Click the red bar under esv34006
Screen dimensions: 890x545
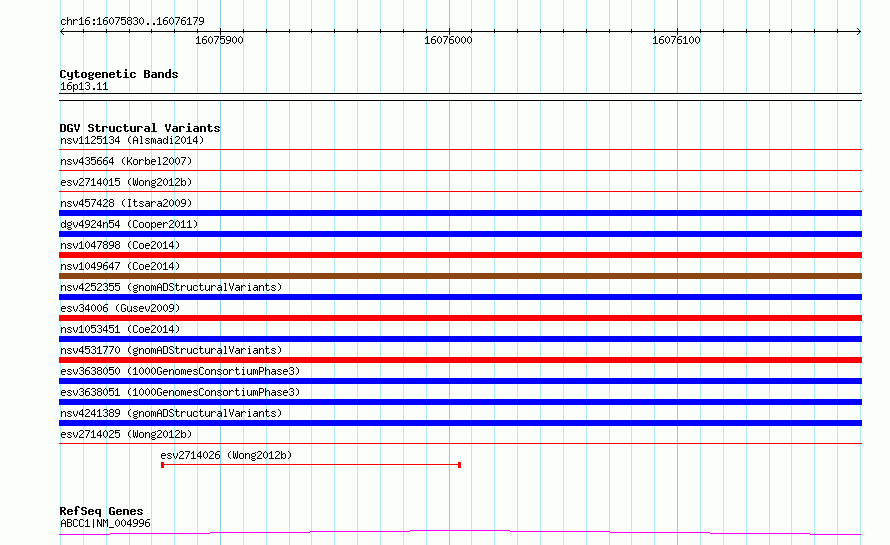tap(460, 318)
